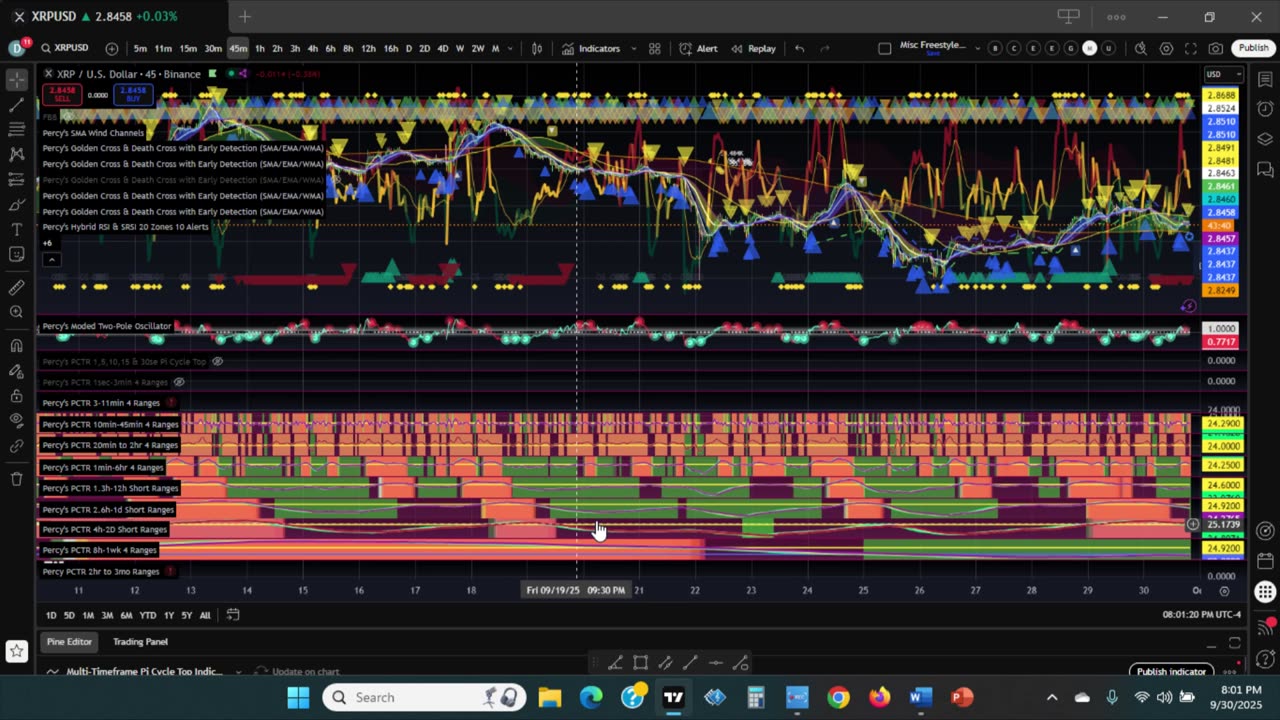Expand the Multi-Timeframe Pi Cycle script dropdown
This screenshot has width=1280, height=720.
(238, 672)
